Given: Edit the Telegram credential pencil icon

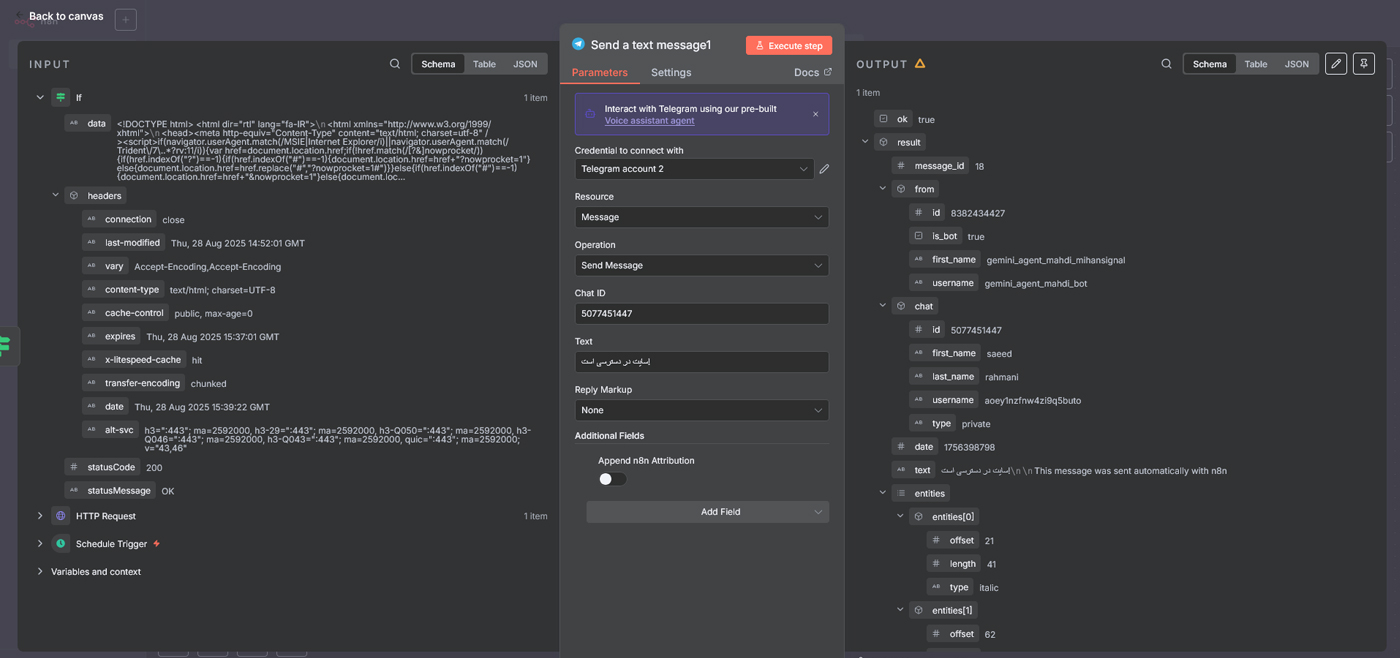Looking at the screenshot, I should [x=824, y=169].
